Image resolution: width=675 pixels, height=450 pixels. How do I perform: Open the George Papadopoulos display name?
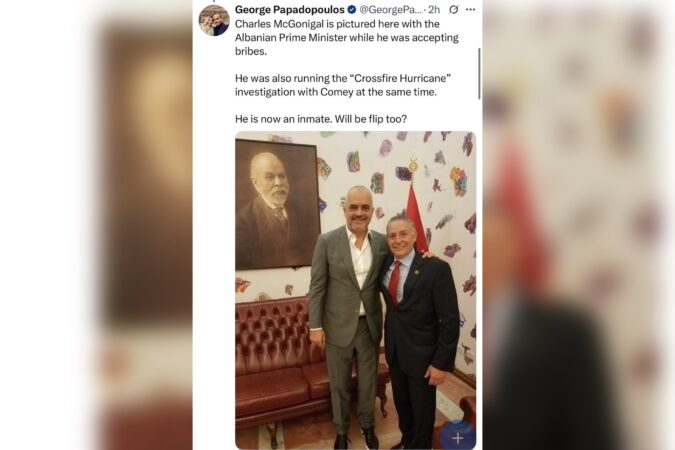(290, 9)
